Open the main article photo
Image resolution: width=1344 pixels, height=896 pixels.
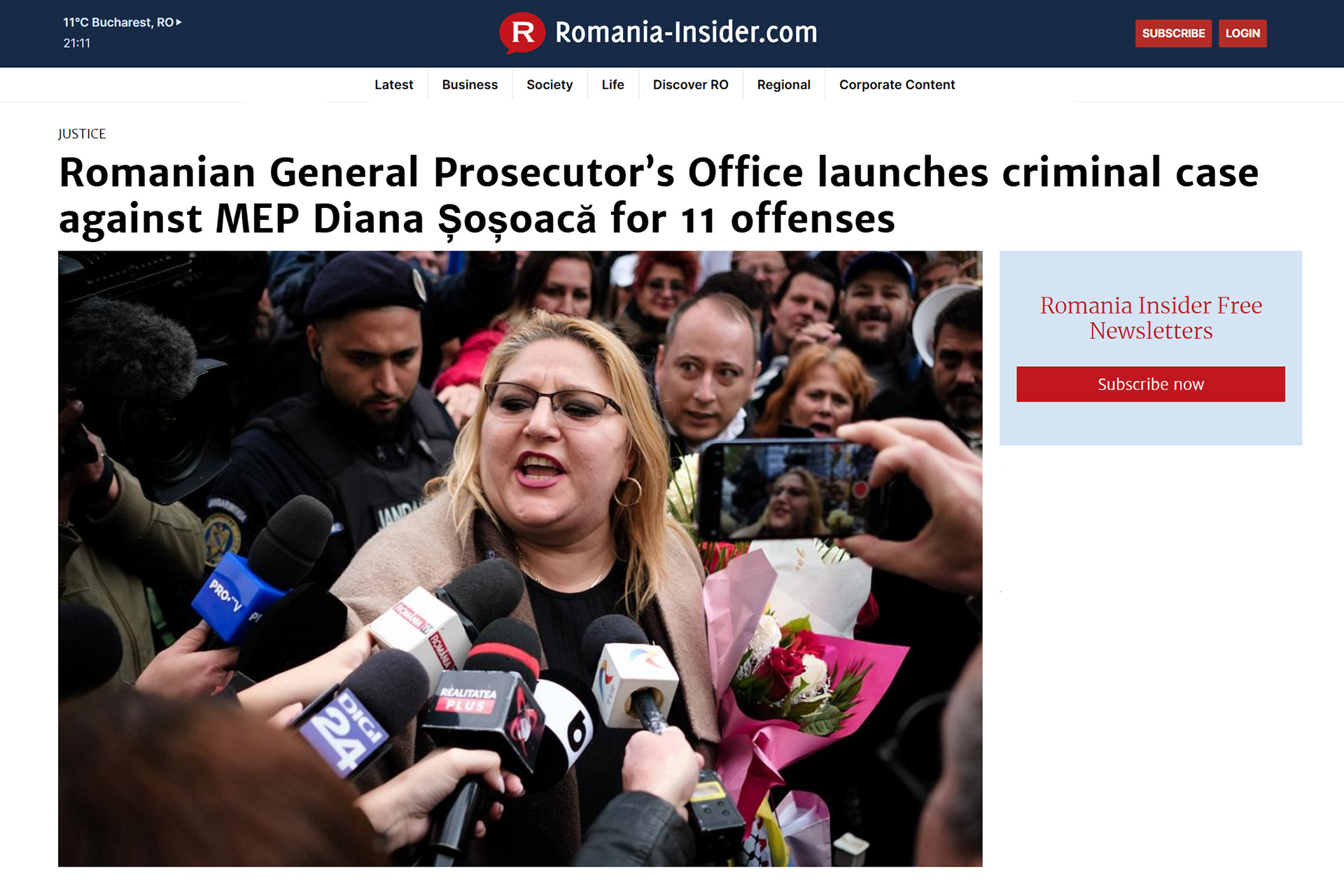pos(520,559)
